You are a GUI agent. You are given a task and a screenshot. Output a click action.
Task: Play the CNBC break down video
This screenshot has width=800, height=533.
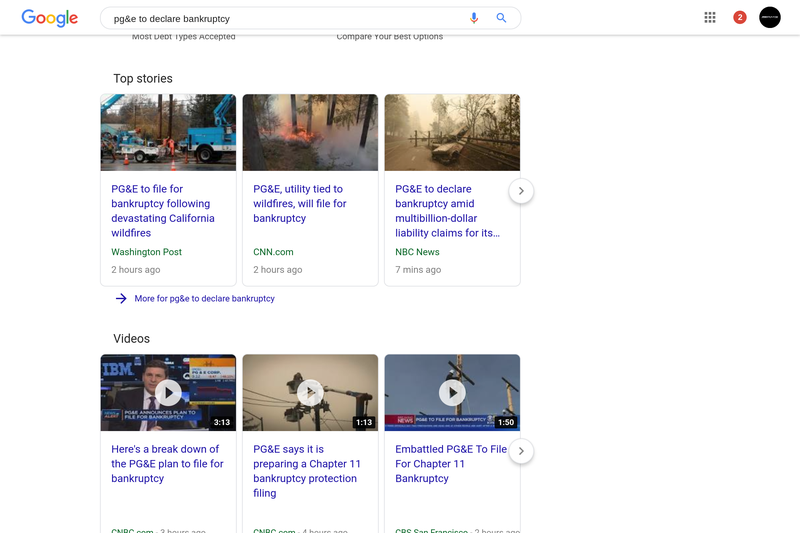(x=168, y=393)
